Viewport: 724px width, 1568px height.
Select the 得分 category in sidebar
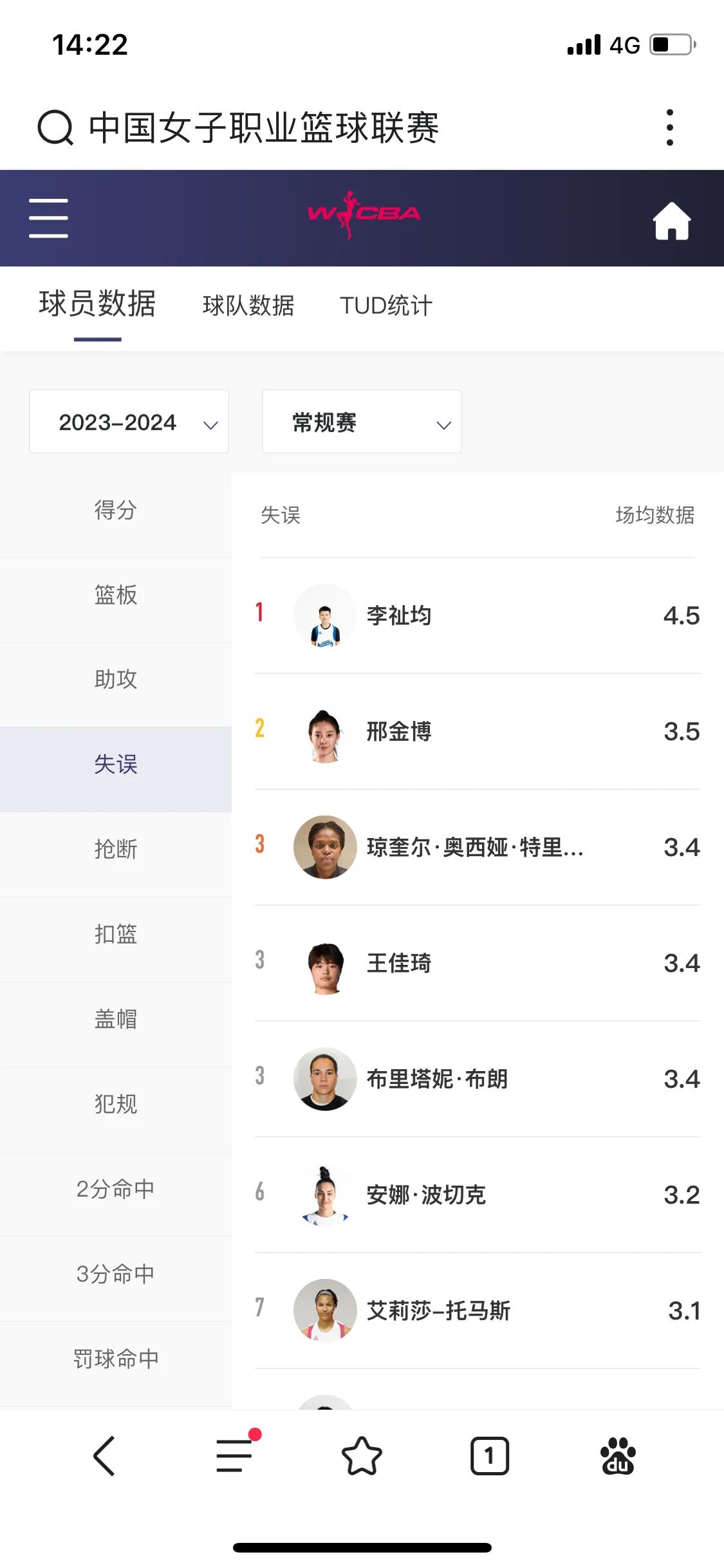[x=116, y=510]
